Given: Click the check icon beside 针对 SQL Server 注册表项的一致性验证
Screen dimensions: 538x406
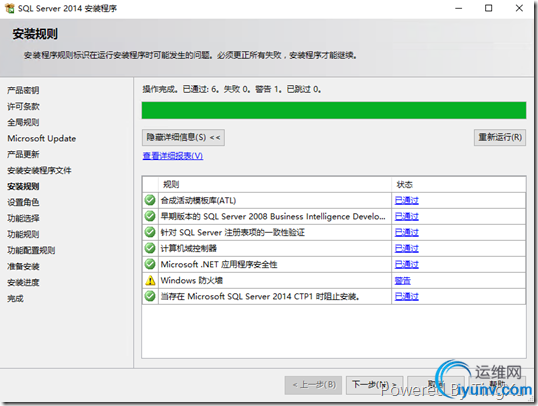Looking at the screenshot, I should 150,232.
